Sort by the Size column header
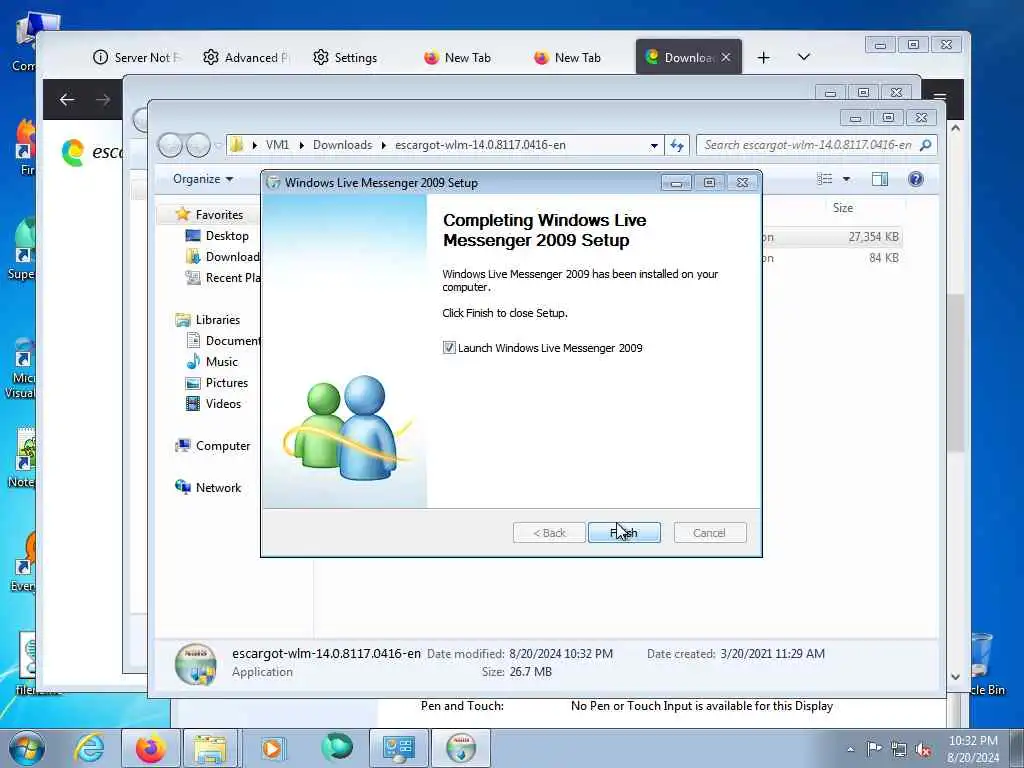This screenshot has width=1024, height=768. tap(842, 208)
